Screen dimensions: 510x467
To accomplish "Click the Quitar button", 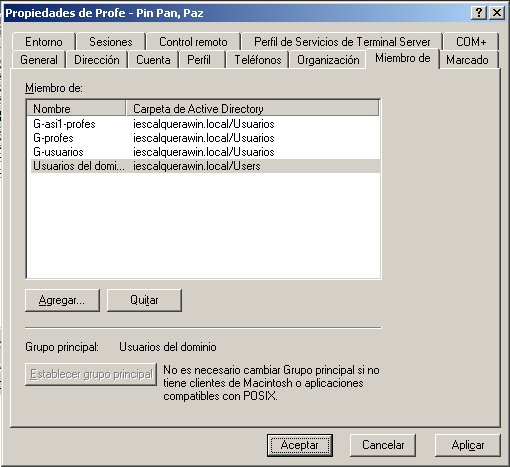I will pyautogui.click(x=144, y=300).
